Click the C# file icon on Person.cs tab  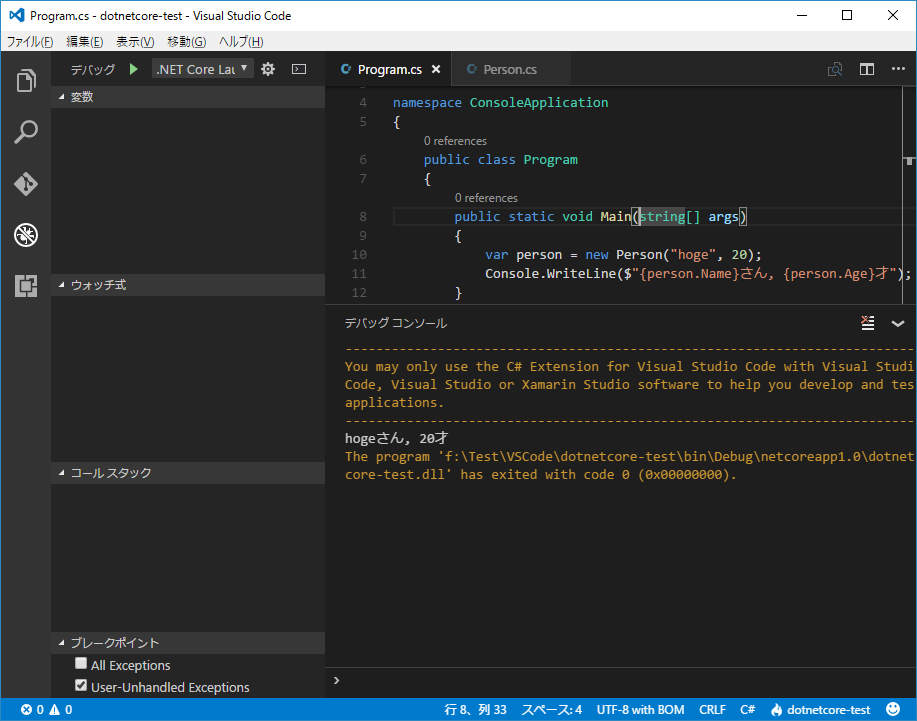click(x=472, y=69)
